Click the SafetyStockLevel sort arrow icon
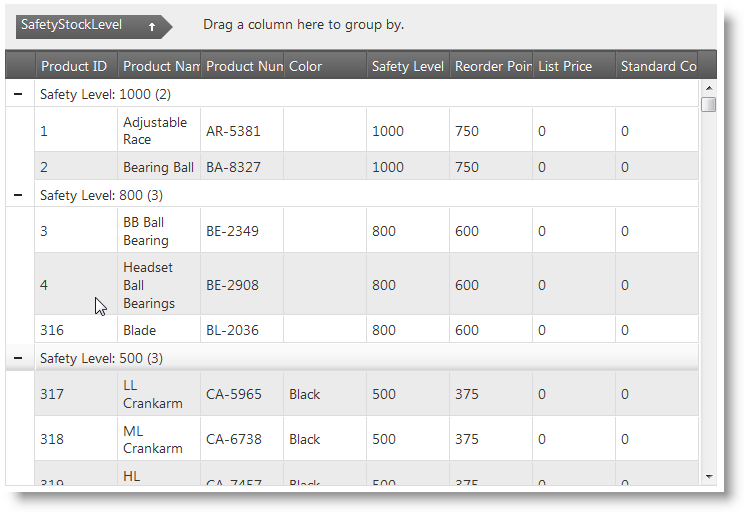 (151, 27)
